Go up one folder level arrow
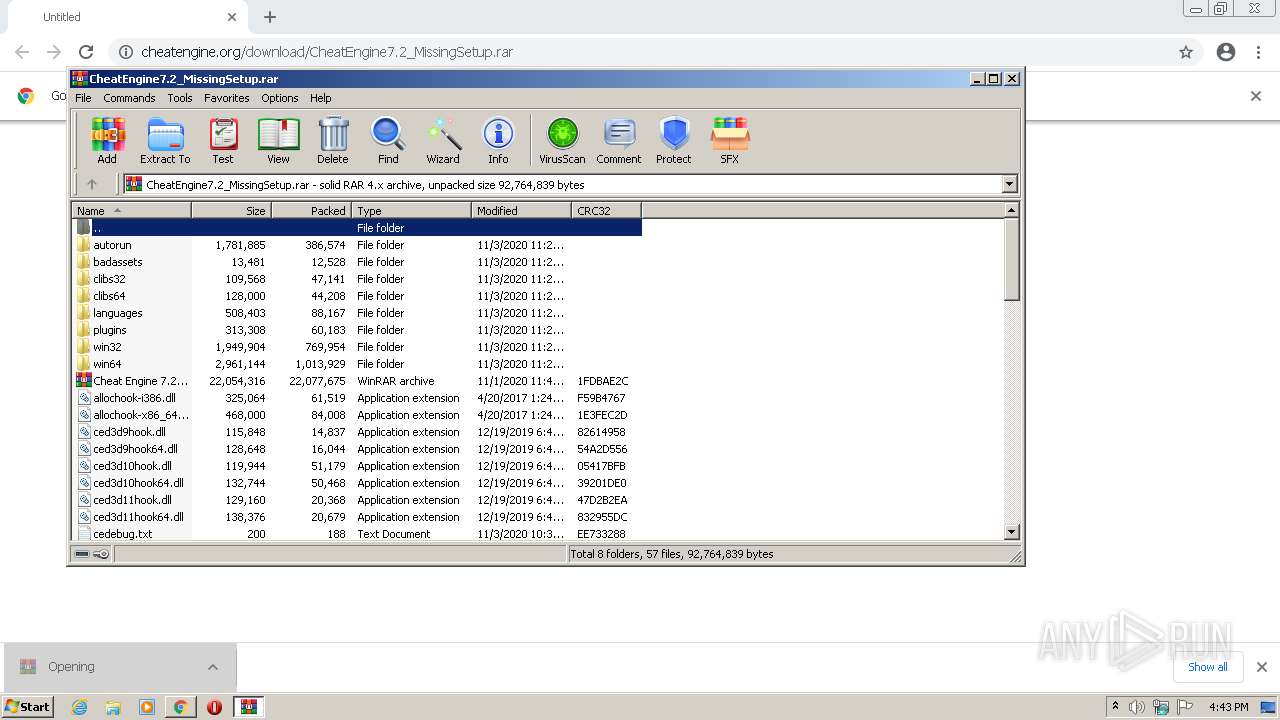1280x720 pixels. [92, 184]
